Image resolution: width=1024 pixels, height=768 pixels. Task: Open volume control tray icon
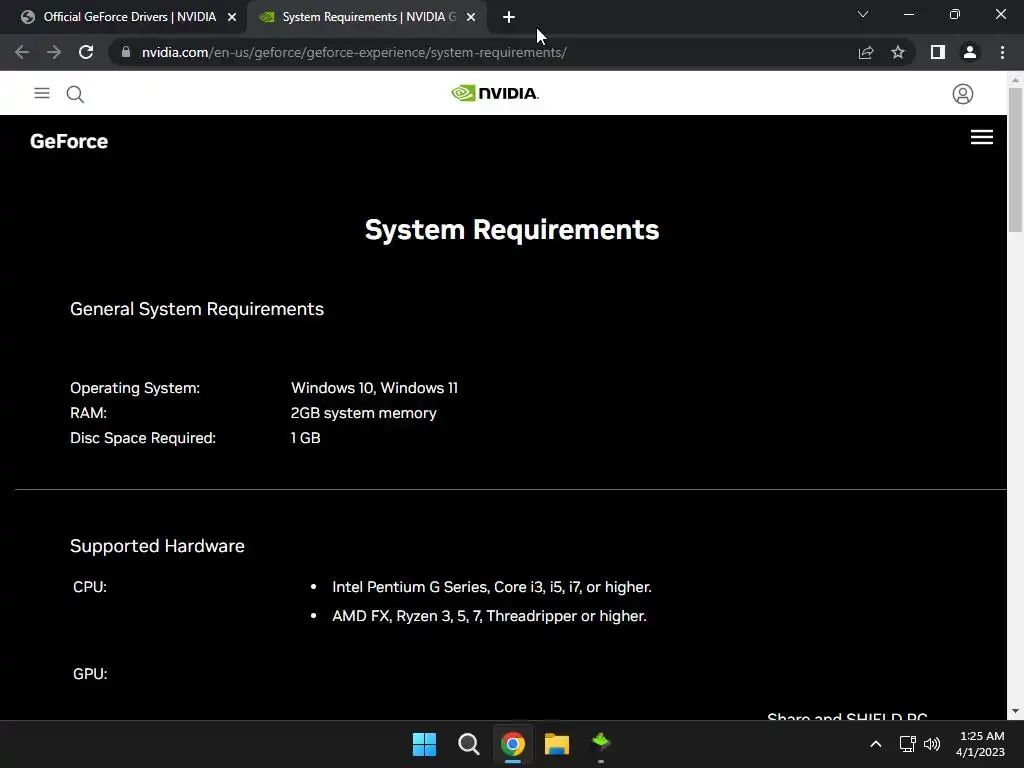point(932,744)
